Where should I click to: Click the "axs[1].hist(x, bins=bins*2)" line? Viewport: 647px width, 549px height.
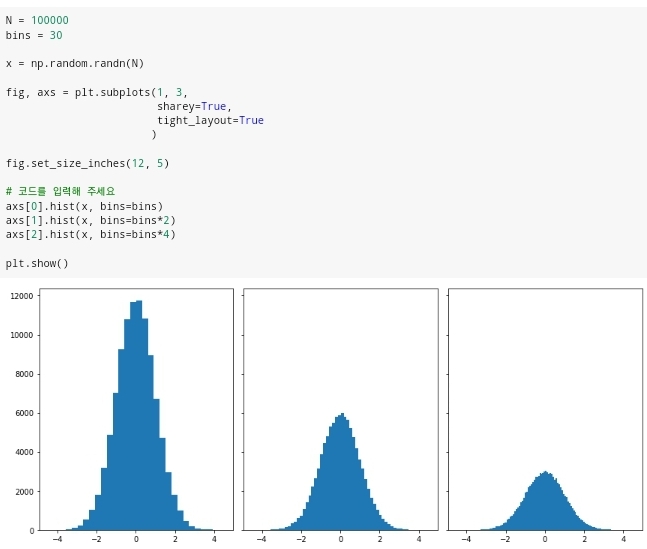(x=91, y=220)
